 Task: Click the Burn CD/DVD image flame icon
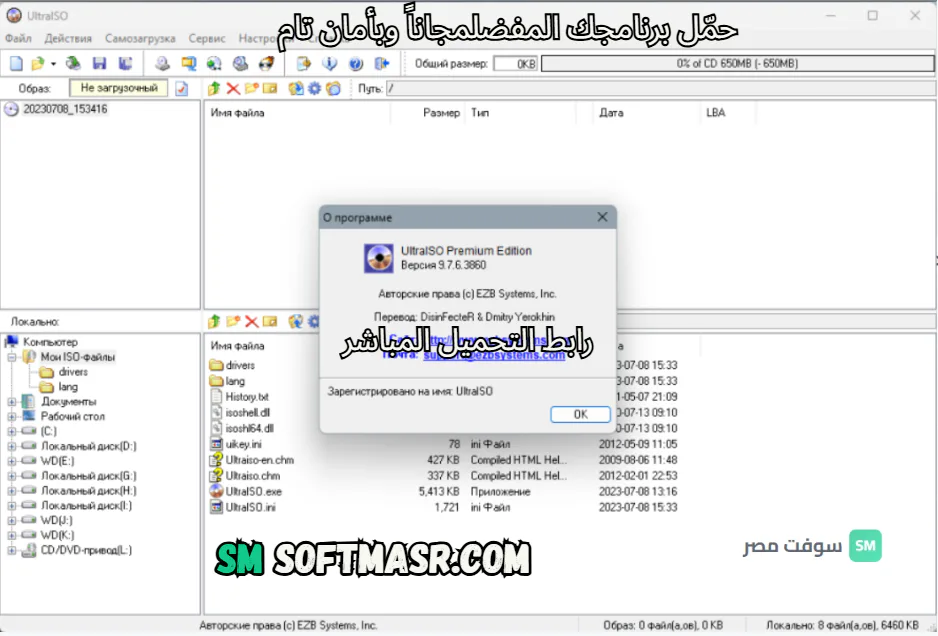(266, 63)
